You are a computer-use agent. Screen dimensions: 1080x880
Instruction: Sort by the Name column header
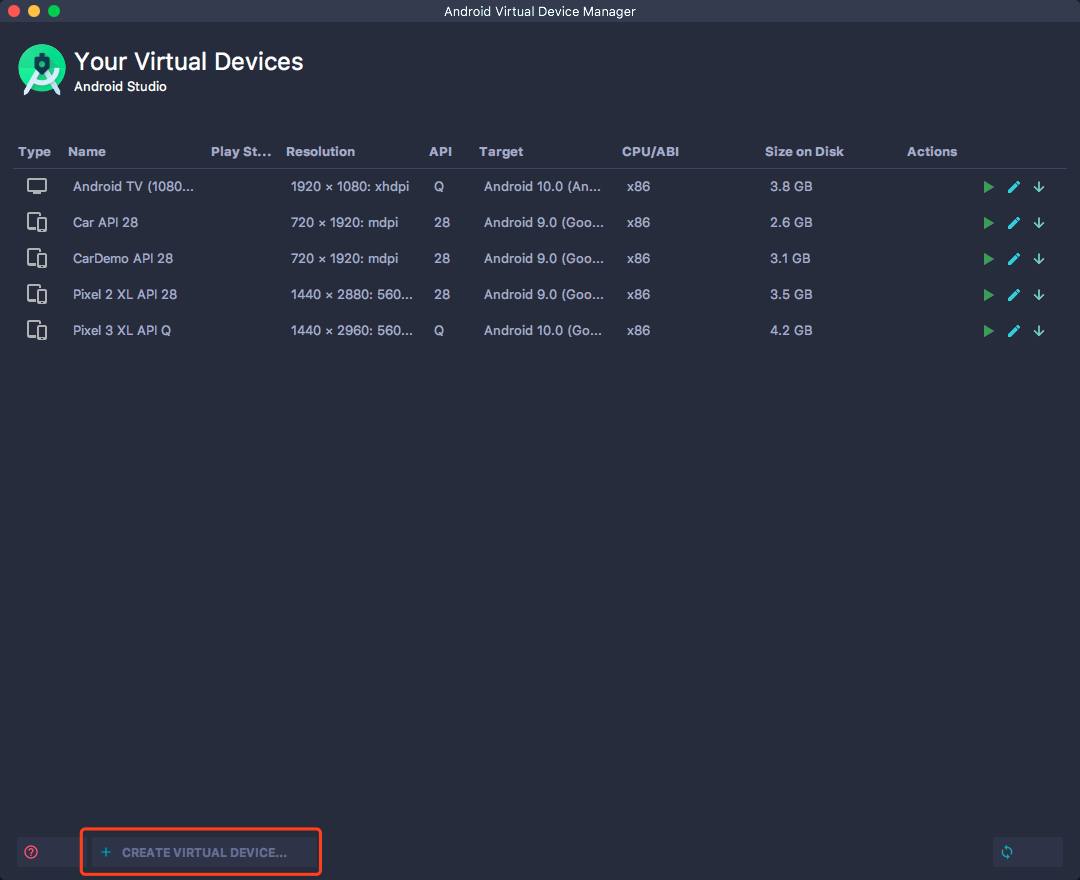tap(87, 151)
